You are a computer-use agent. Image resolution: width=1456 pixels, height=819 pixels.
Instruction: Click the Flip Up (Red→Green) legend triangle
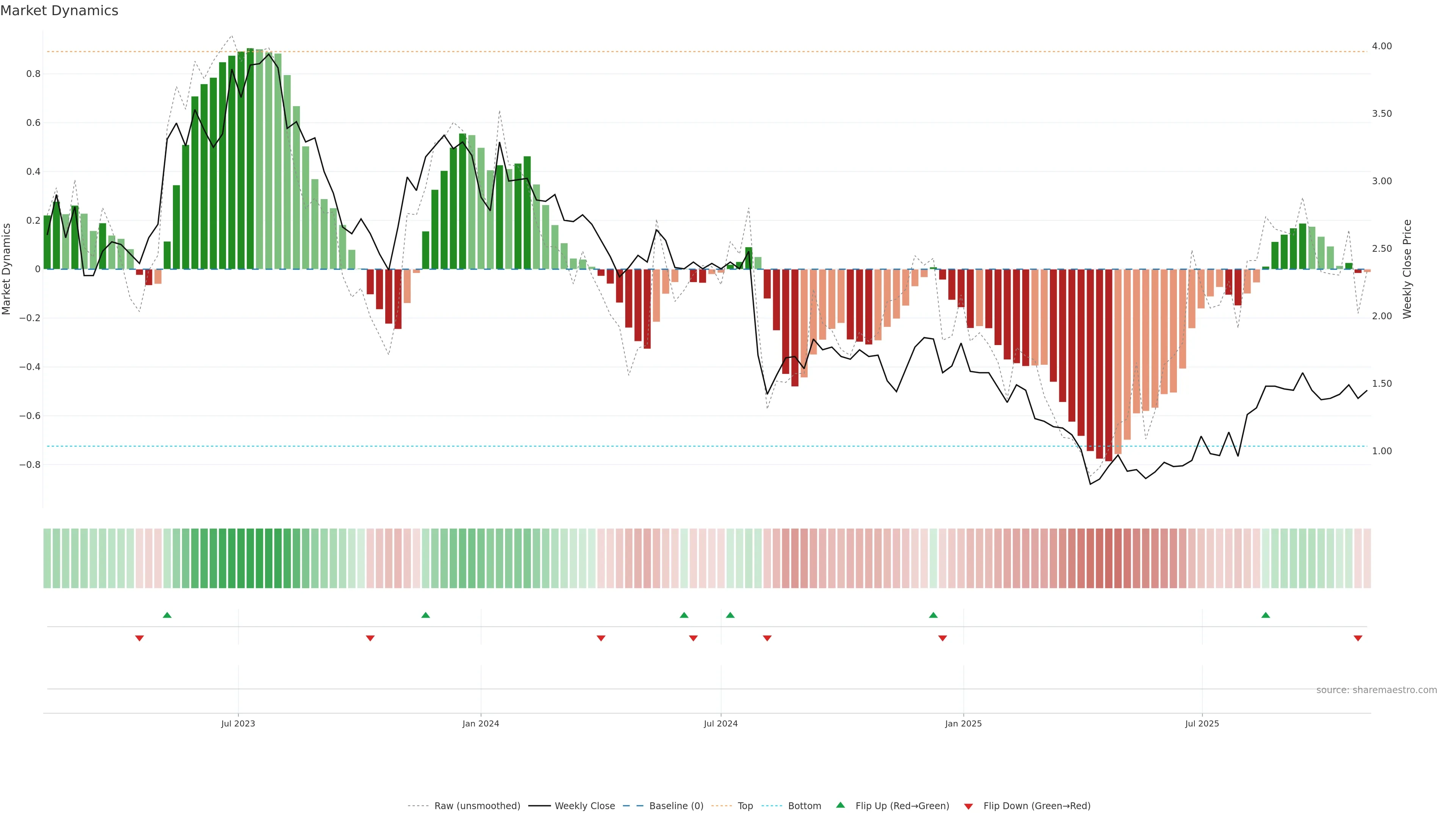click(841, 805)
